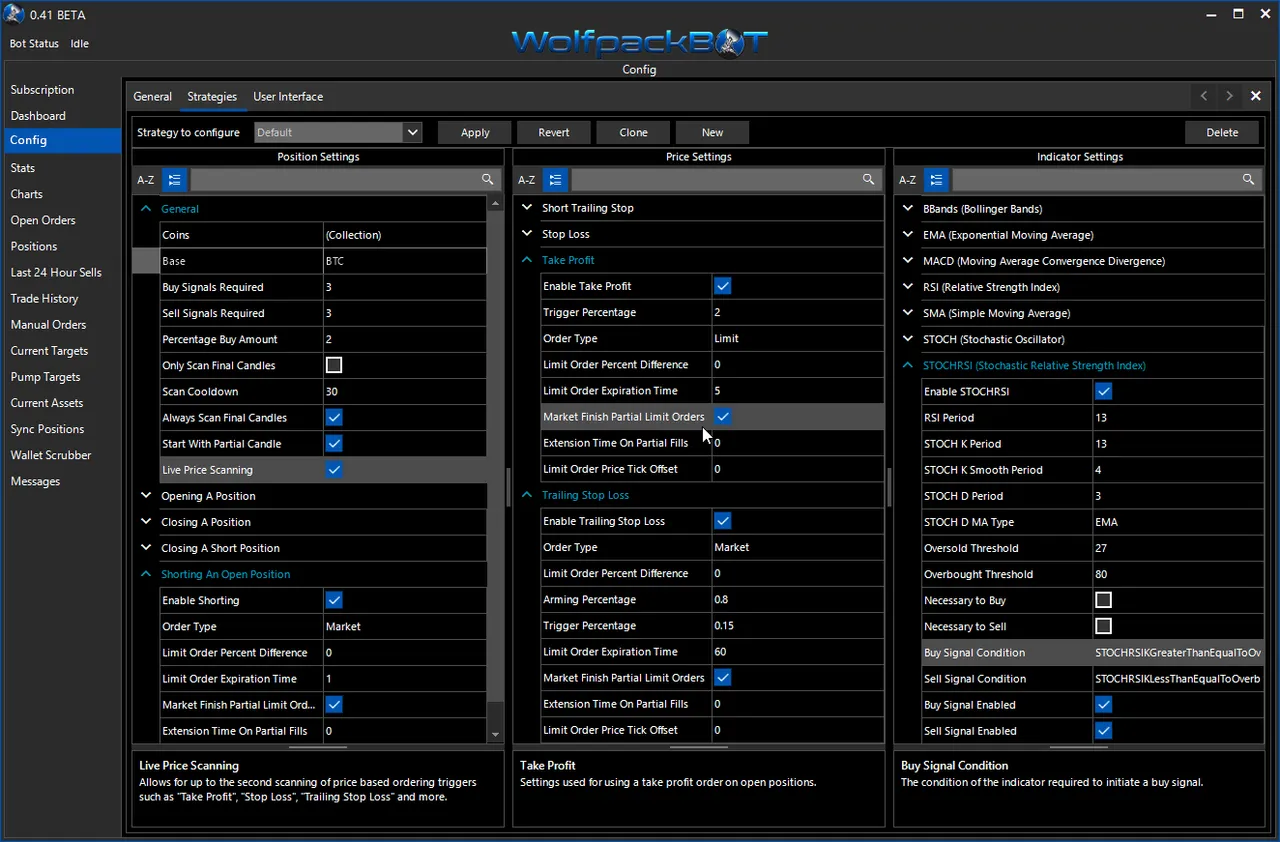This screenshot has height=842, width=1280.
Task: Click A-Z sort icon in Indicator Settings
Action: [x=907, y=180]
